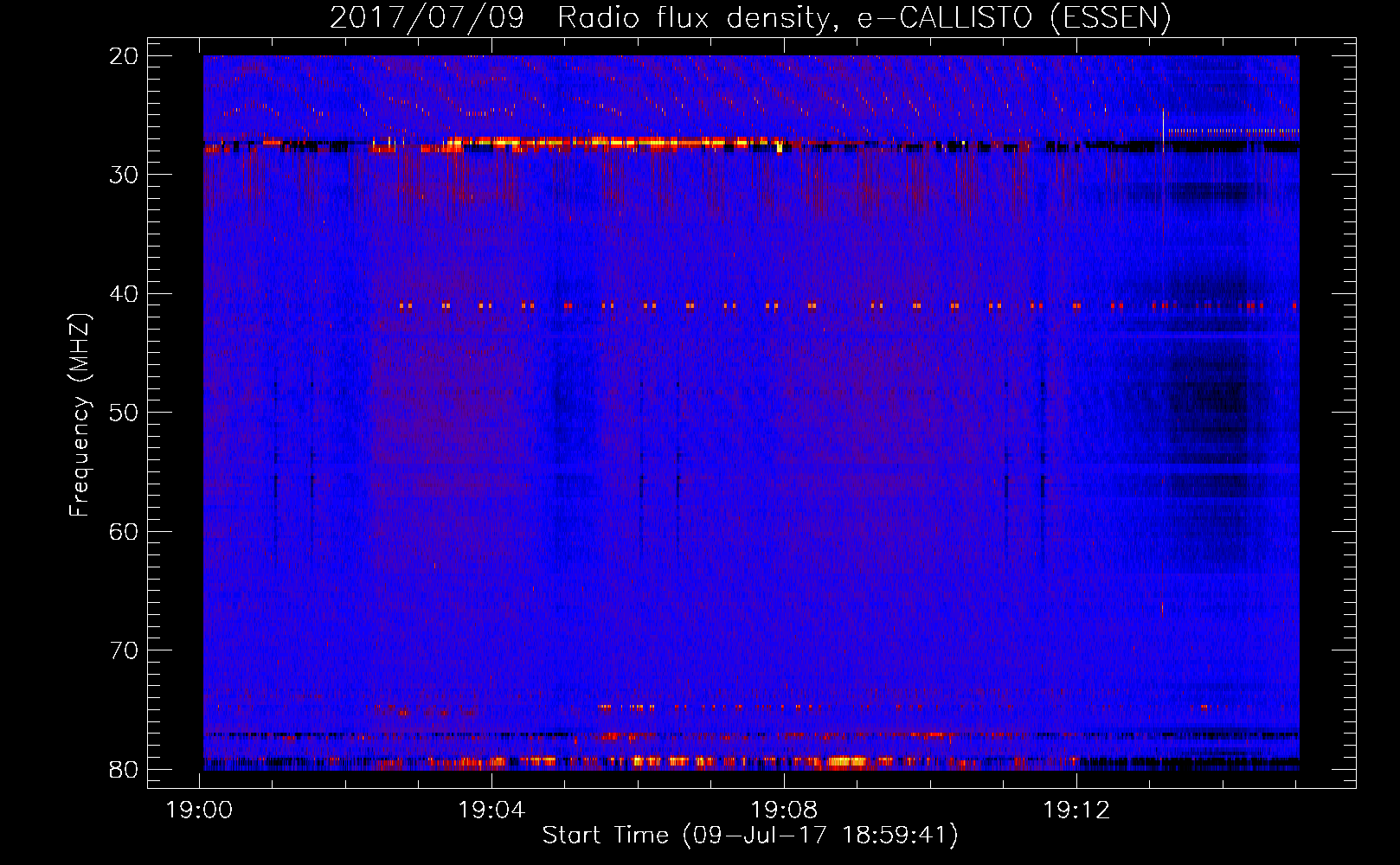
Task: Select the 19:04 time tick label
Action: [x=491, y=811]
